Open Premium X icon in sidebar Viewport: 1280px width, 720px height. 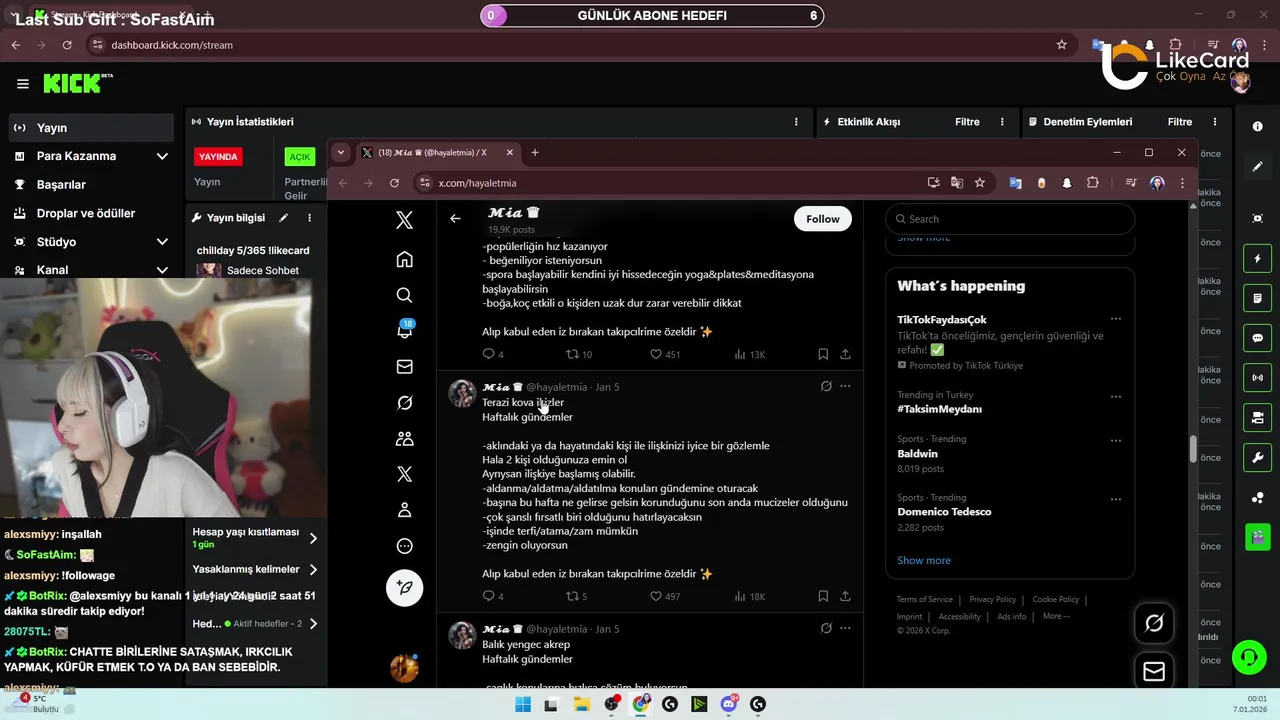tap(404, 474)
